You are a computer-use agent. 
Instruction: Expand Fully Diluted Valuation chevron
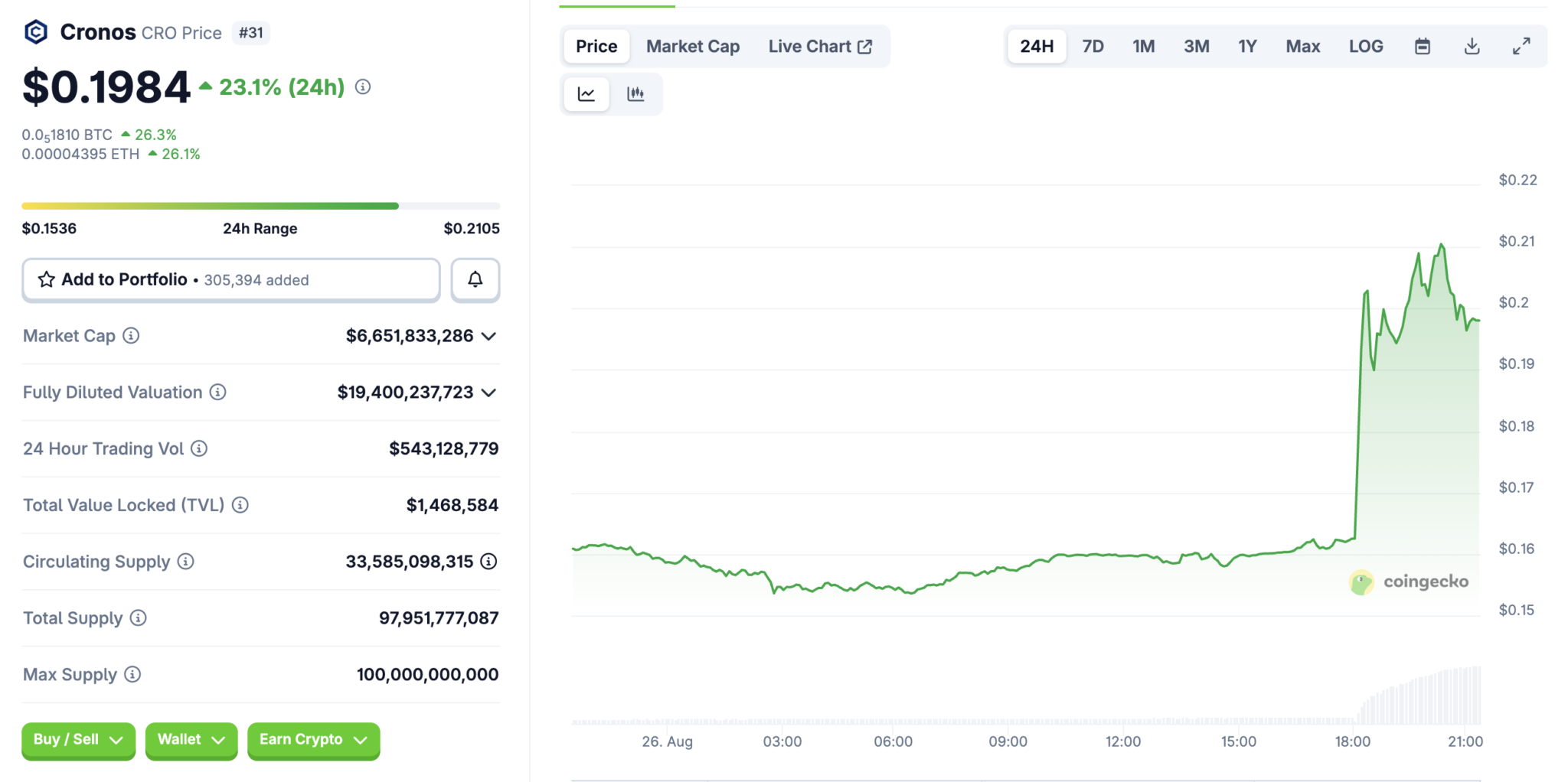tap(488, 393)
